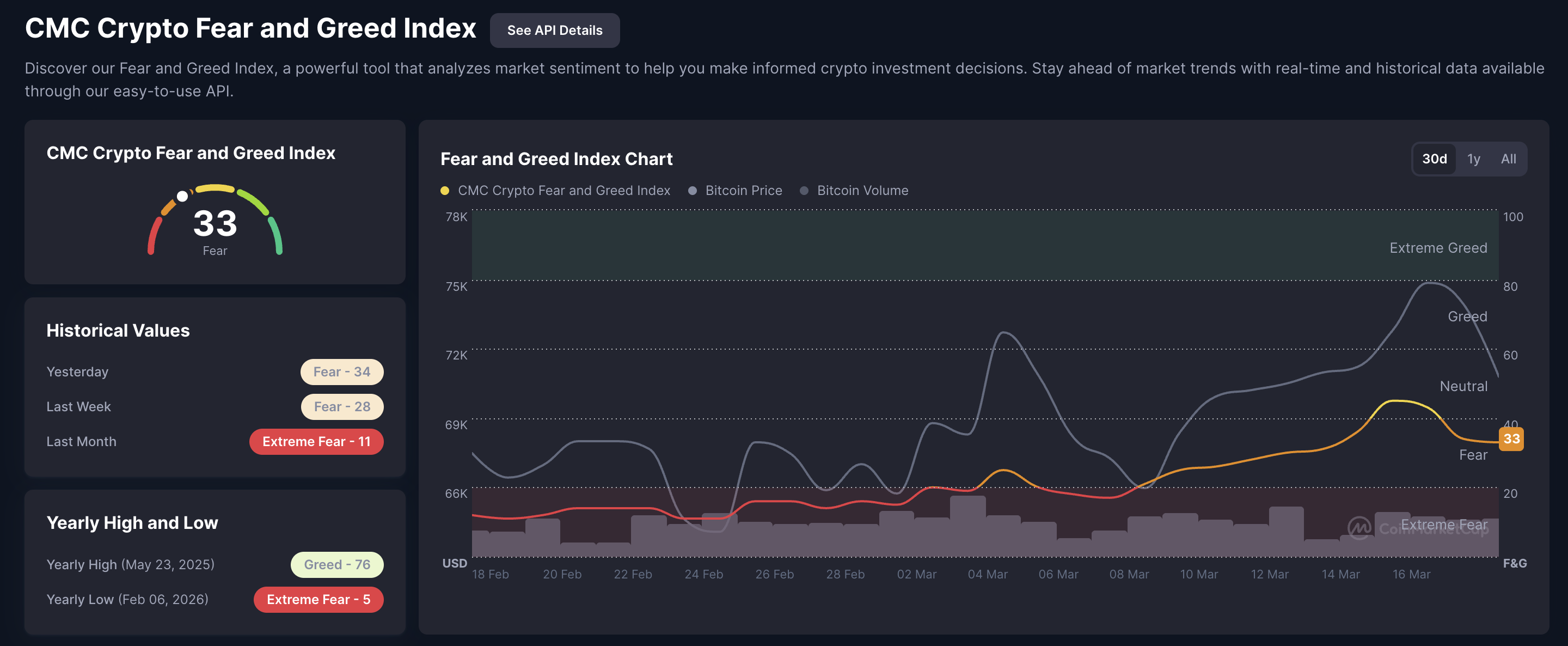Toggle Bitcoin Price legend series
This screenshot has height=646, width=1568.
point(743,191)
